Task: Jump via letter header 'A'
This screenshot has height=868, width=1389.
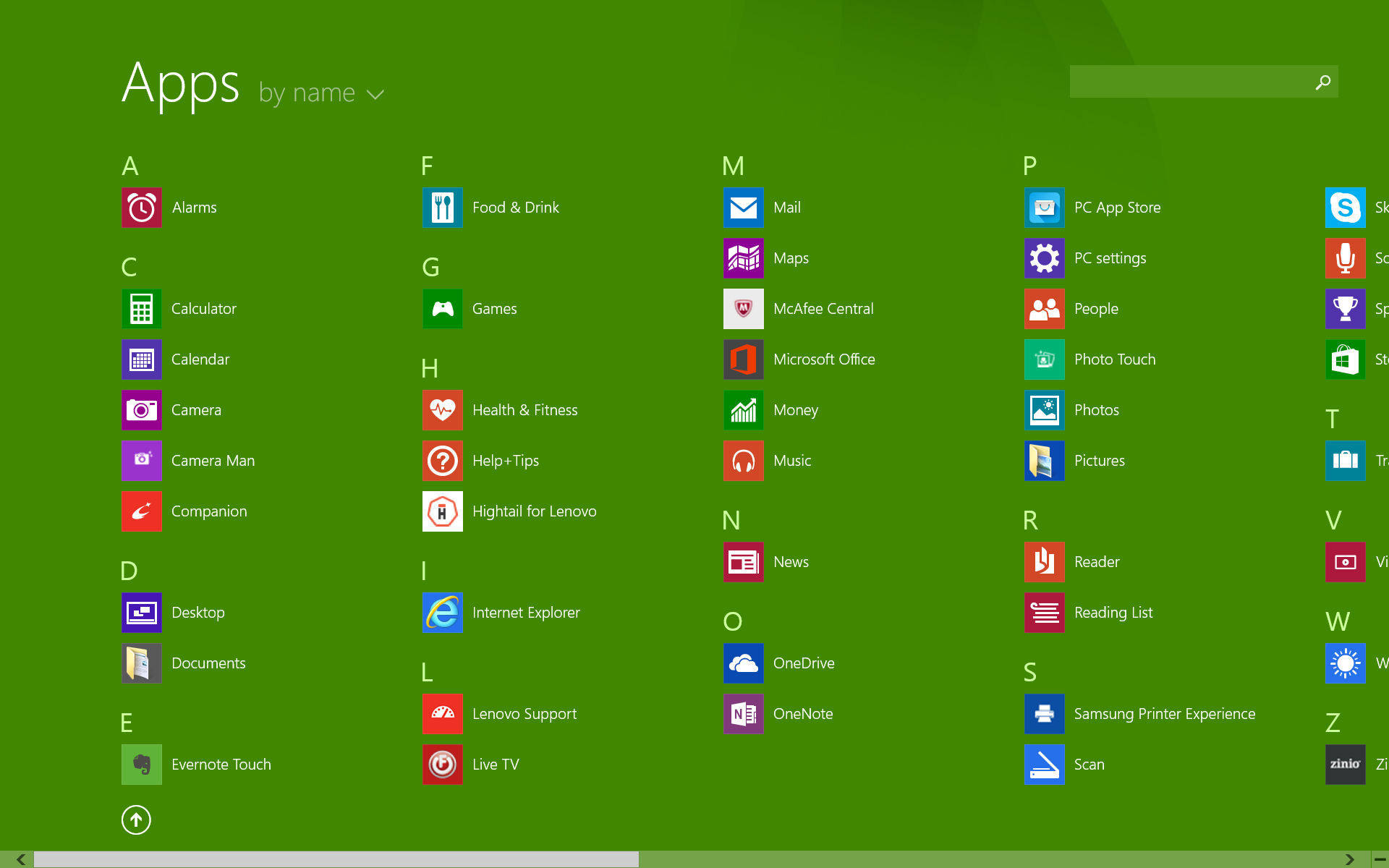Action: (130, 166)
